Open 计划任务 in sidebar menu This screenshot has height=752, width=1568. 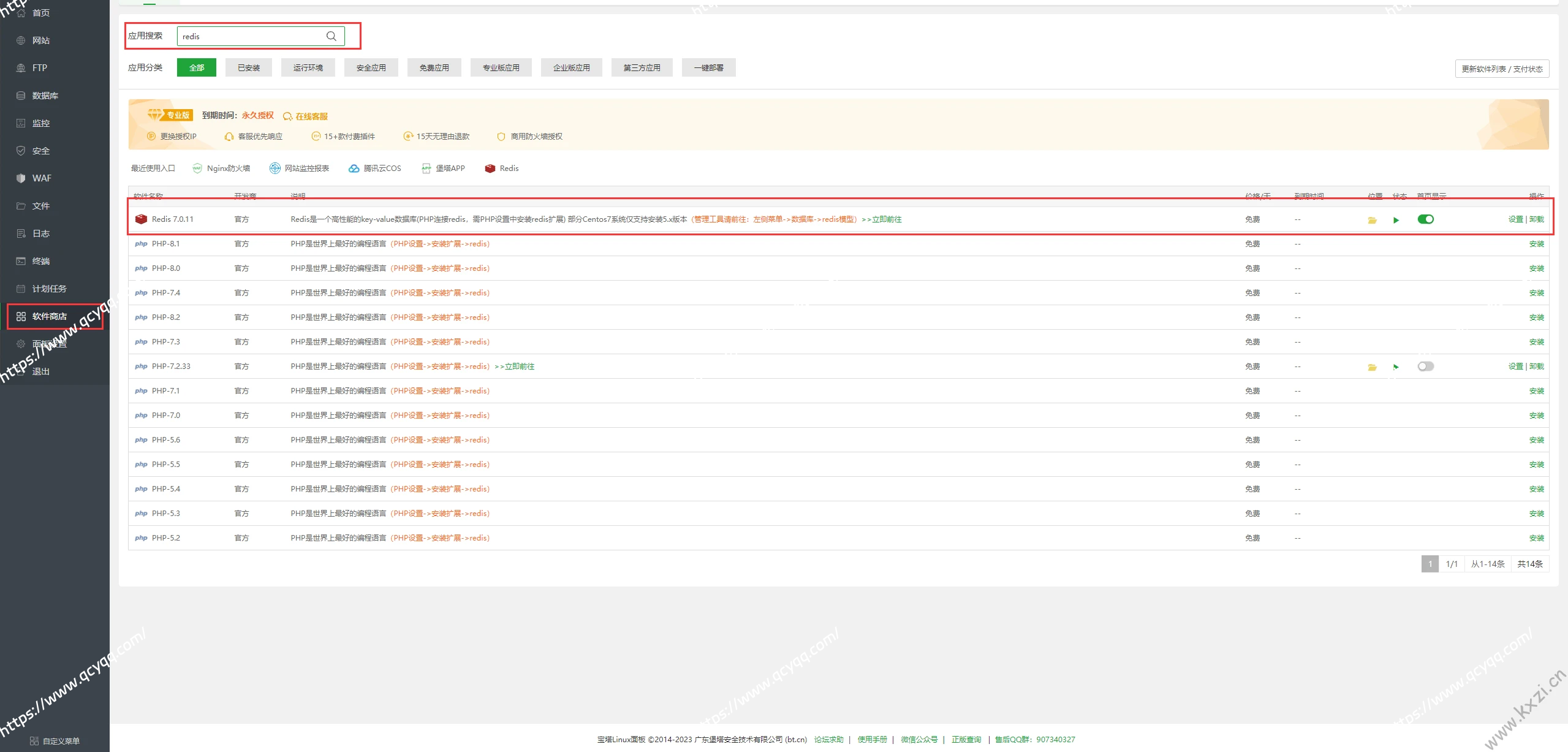point(49,289)
